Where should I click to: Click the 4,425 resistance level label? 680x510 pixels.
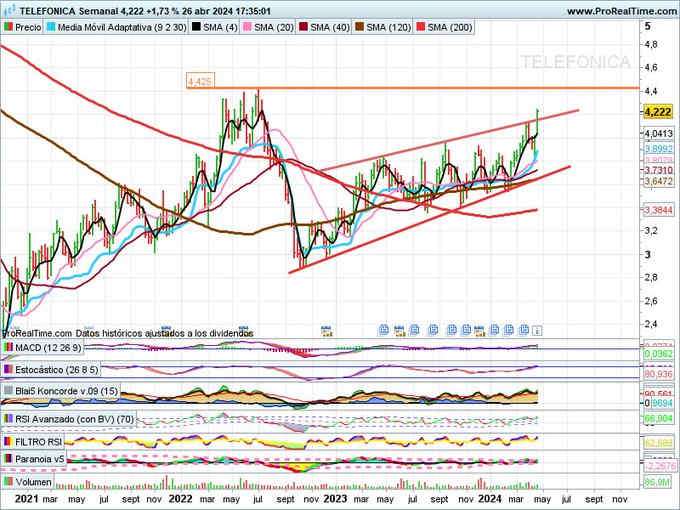pos(200,81)
